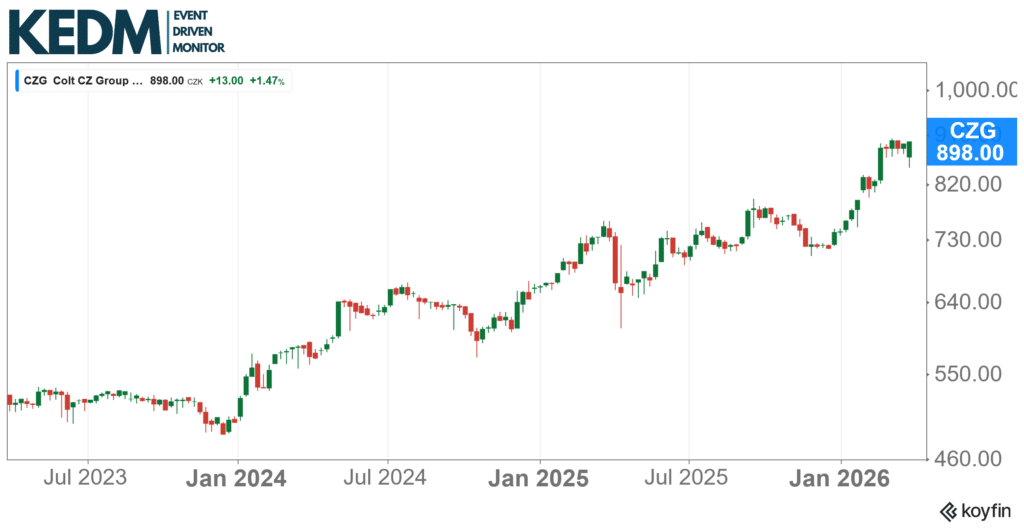Click the Event Driven Monitor text
The height and width of the screenshot is (529, 1024).
click(198, 32)
